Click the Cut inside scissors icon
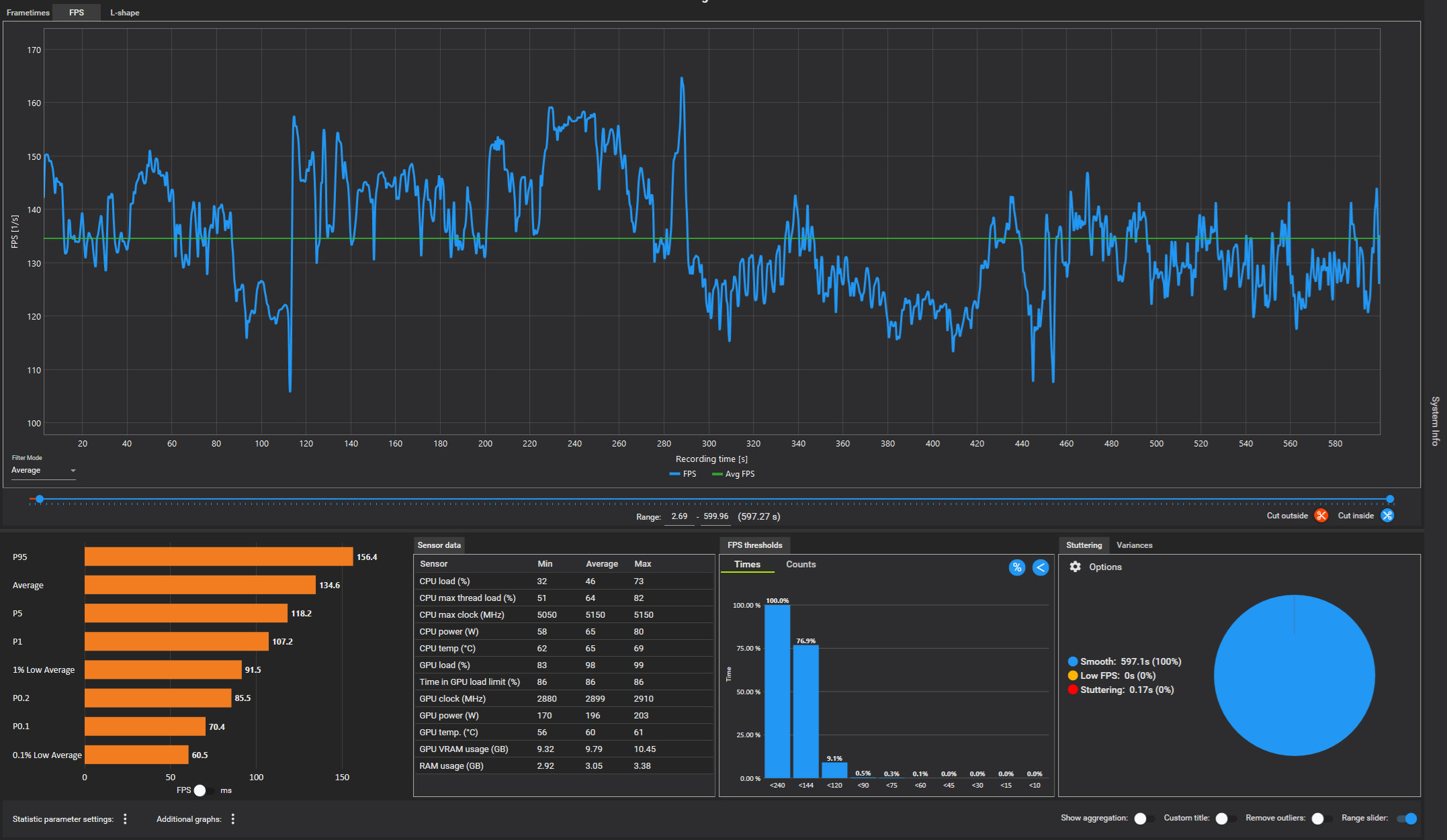The height and width of the screenshot is (840, 1447). click(1387, 516)
